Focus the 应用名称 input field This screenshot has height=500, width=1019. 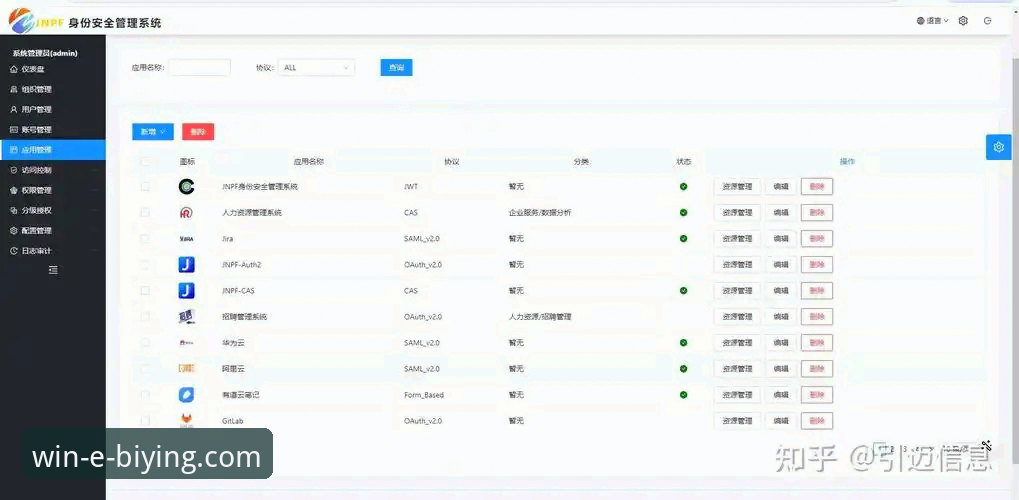(x=200, y=68)
